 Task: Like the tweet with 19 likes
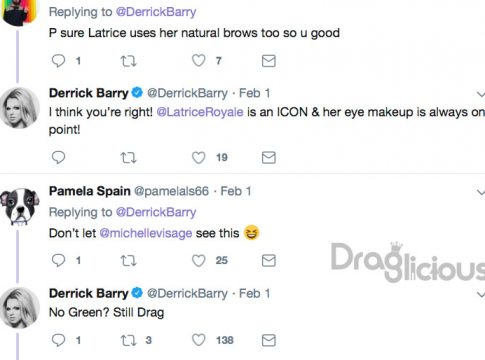[x=198, y=158]
